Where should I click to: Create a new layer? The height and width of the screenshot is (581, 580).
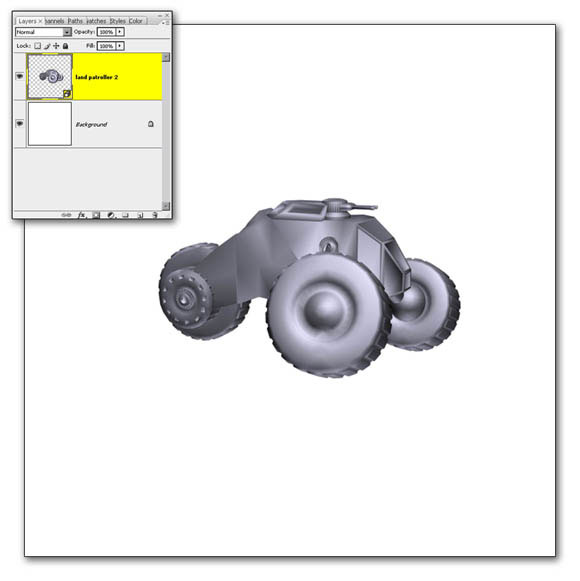(x=140, y=215)
